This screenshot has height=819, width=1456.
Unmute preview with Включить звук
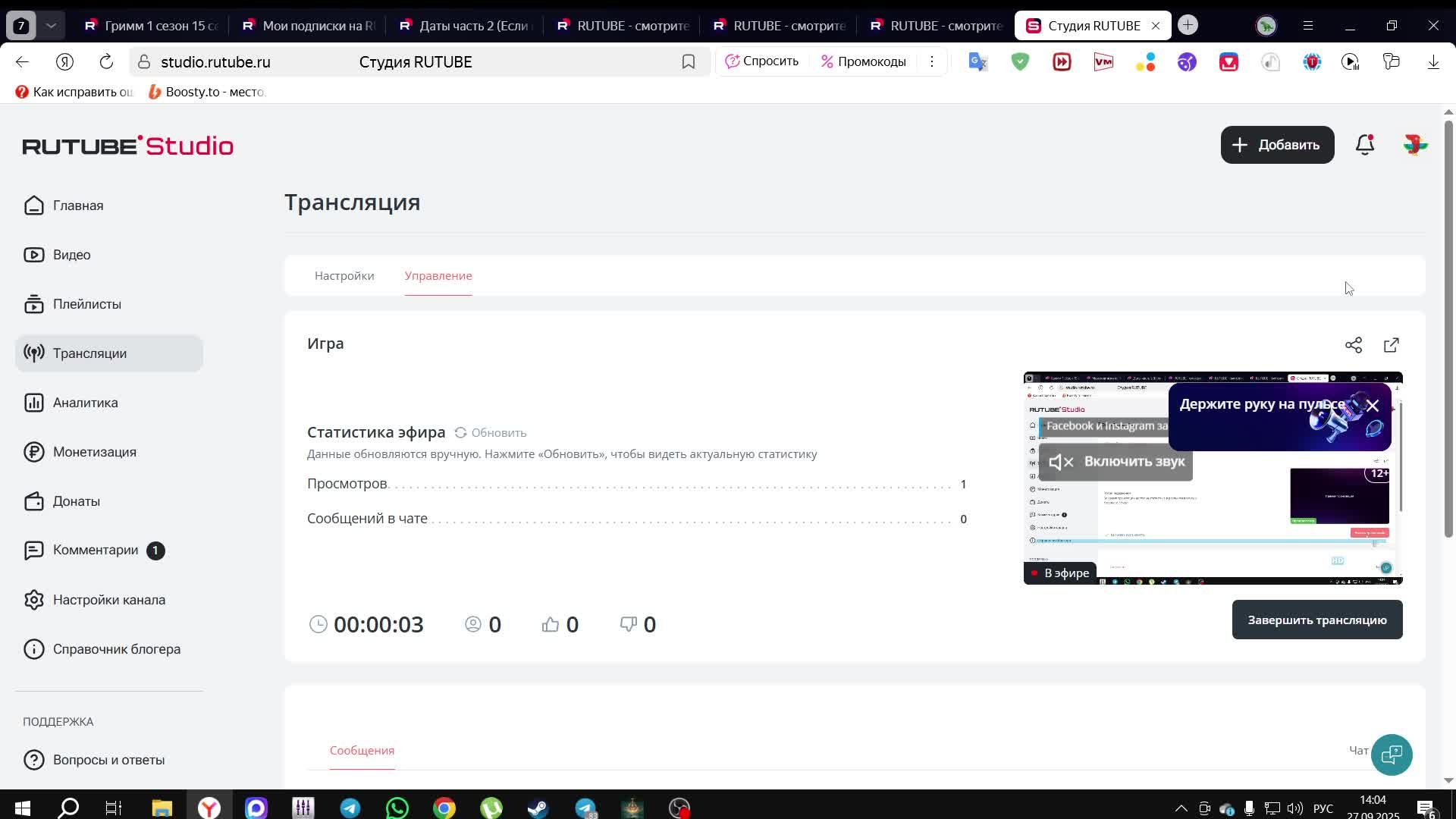pos(1116,462)
